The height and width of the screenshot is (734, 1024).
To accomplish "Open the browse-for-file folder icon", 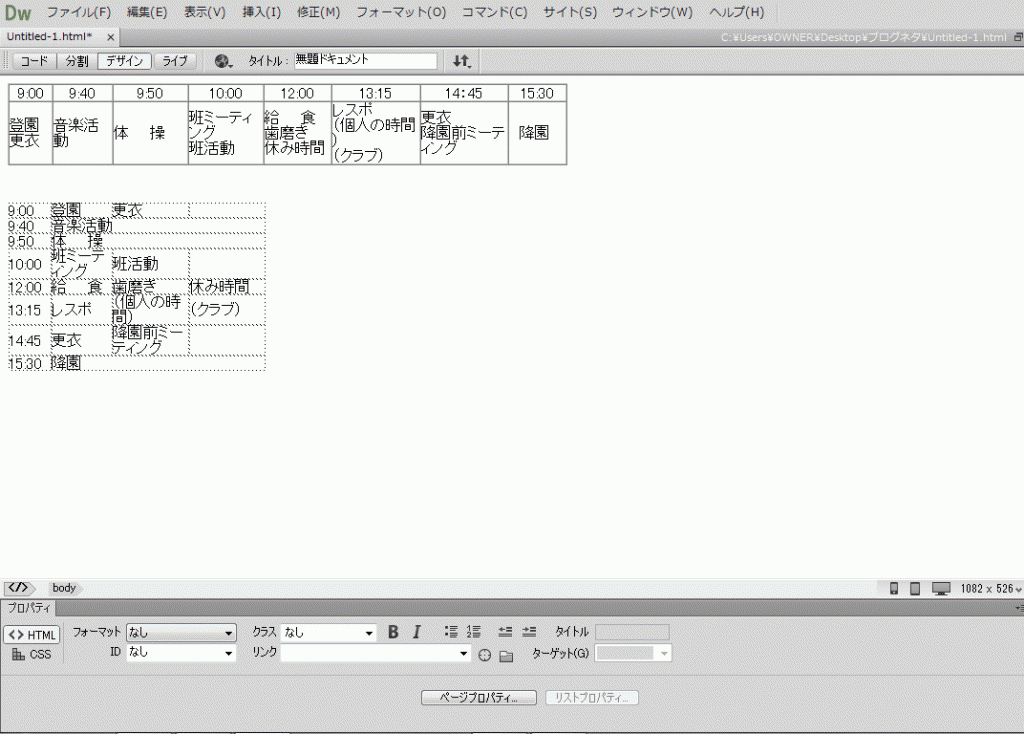I will coord(506,655).
